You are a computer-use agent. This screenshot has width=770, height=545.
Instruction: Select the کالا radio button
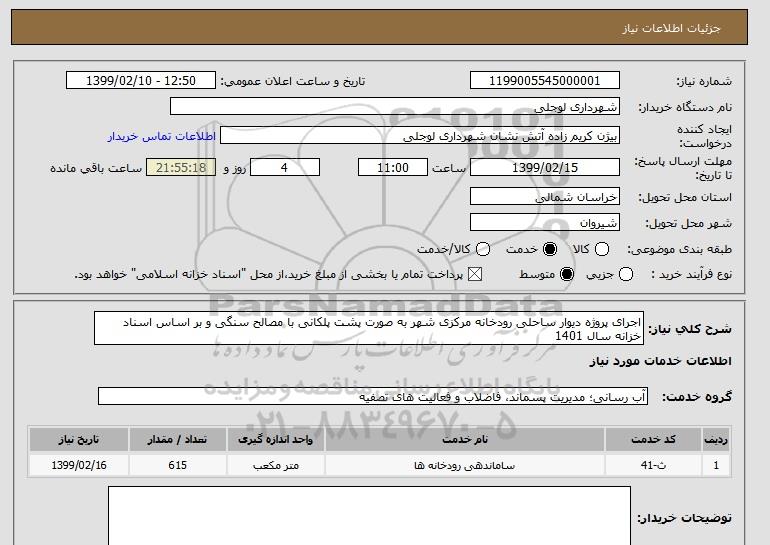point(602,249)
